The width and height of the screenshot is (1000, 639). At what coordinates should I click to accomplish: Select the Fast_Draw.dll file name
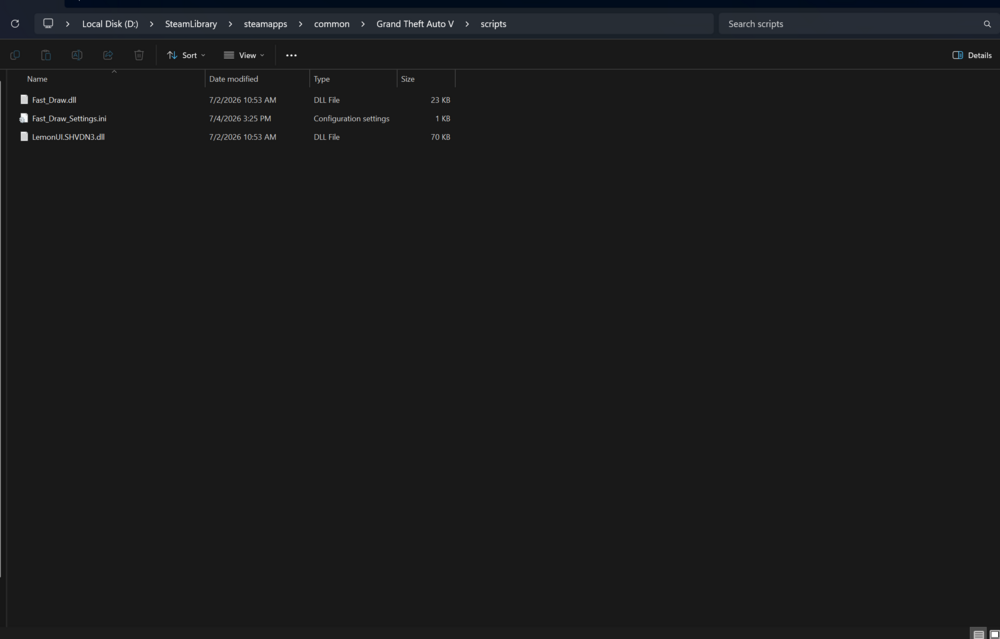coord(54,100)
